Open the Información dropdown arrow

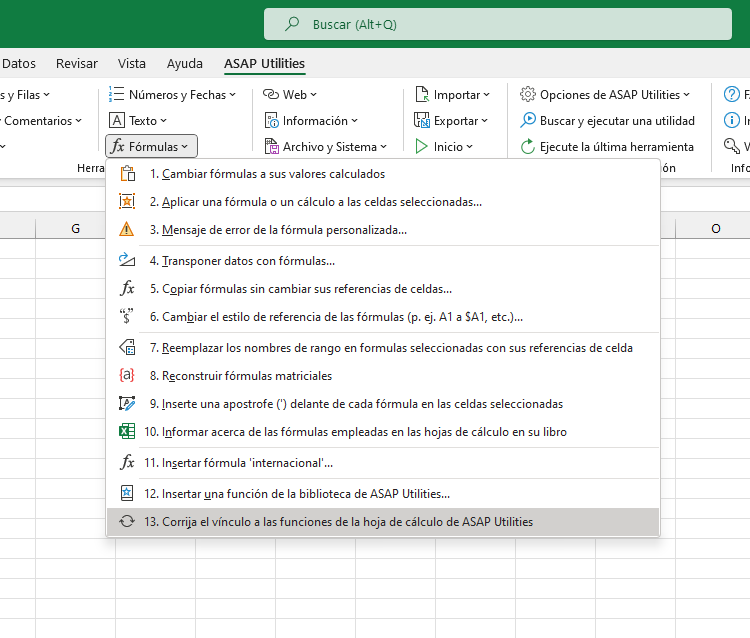coord(354,121)
